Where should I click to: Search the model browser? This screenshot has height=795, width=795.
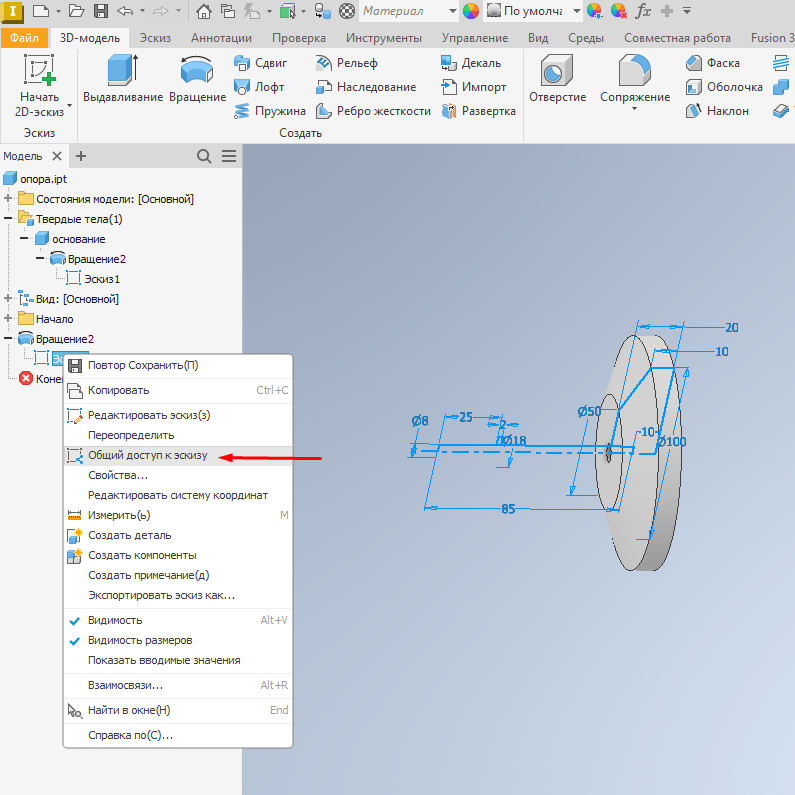[x=204, y=156]
